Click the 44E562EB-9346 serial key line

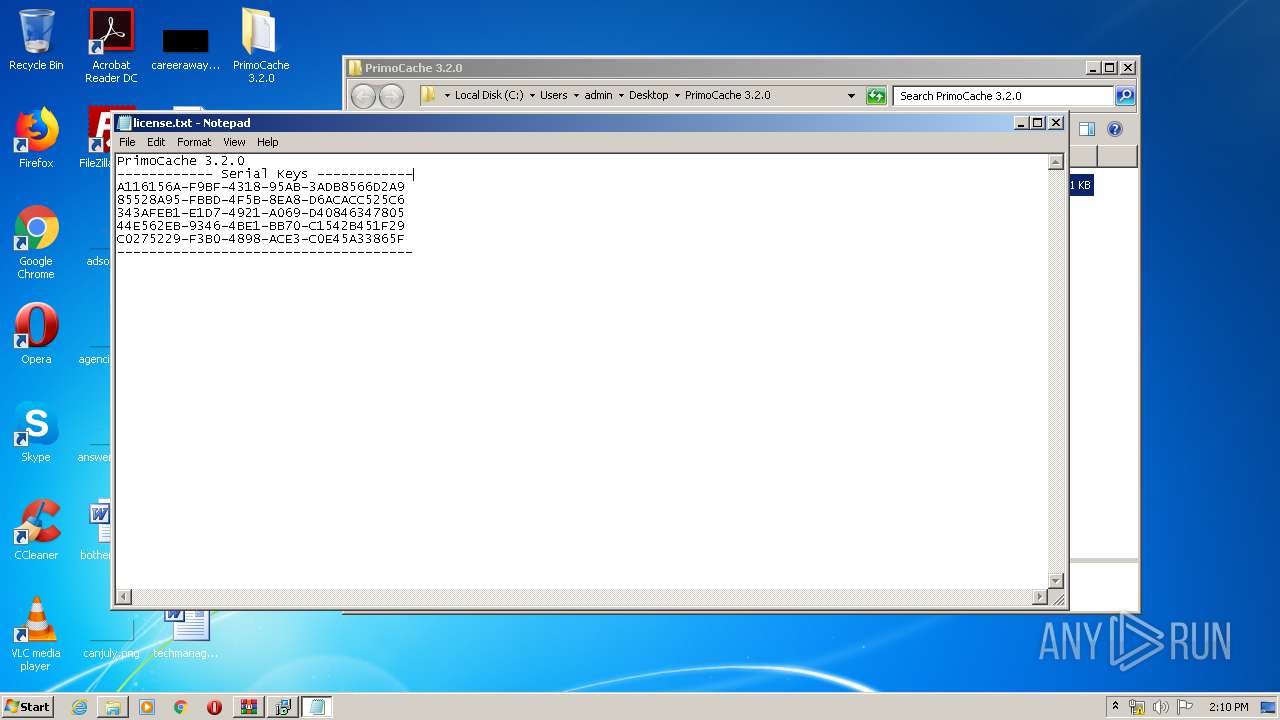[x=261, y=226]
